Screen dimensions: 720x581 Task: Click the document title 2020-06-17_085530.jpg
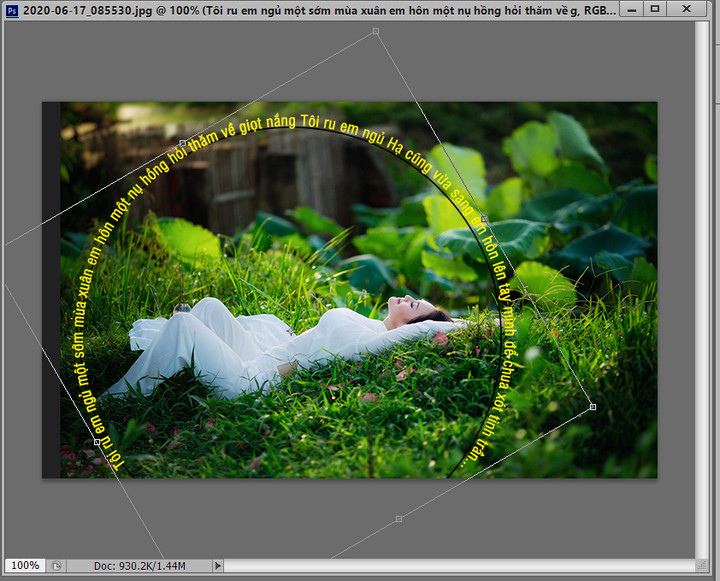88,10
